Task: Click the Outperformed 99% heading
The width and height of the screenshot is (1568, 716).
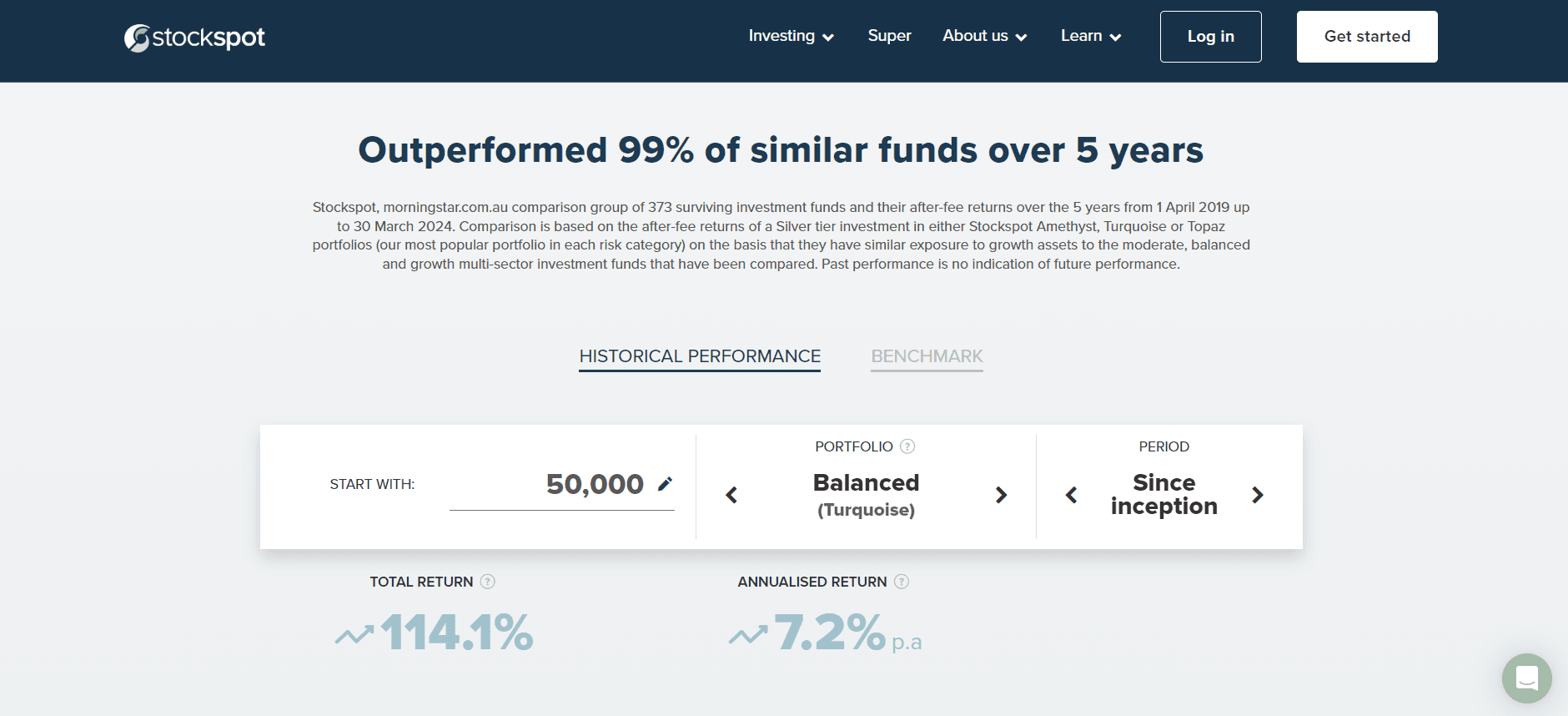Action: (781, 150)
